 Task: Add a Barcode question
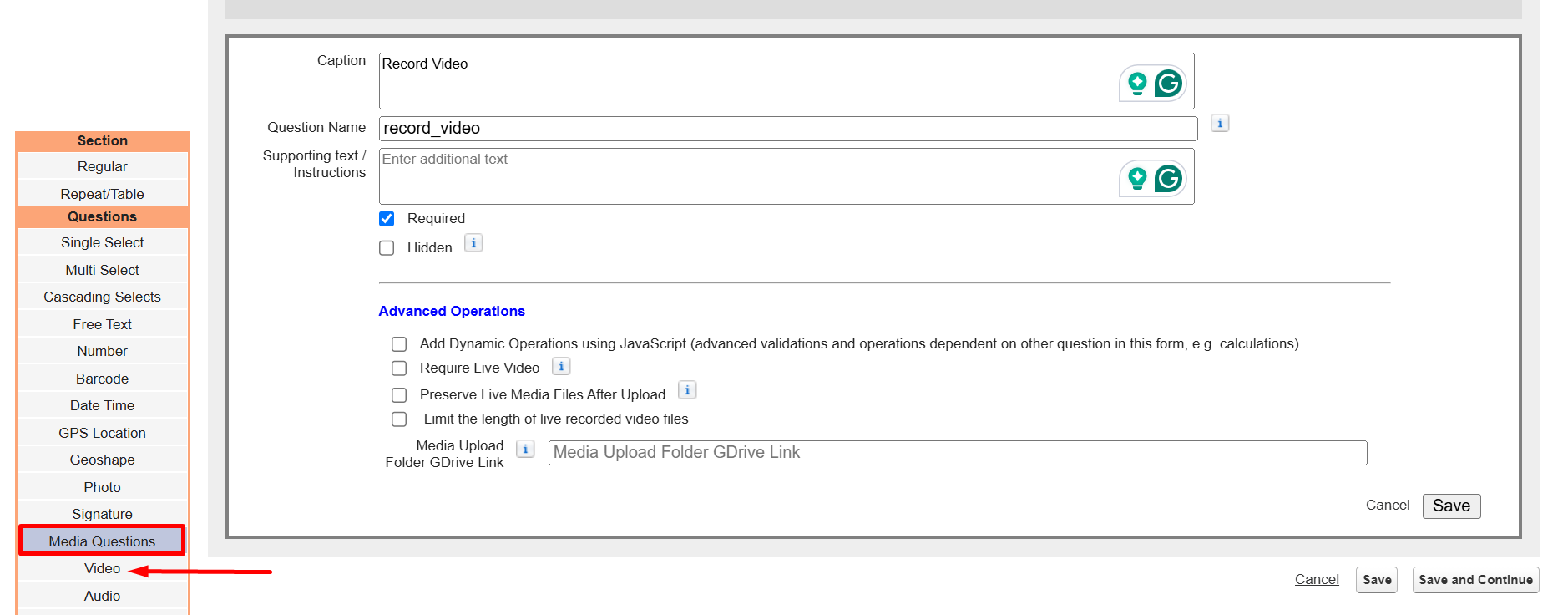pos(103,379)
